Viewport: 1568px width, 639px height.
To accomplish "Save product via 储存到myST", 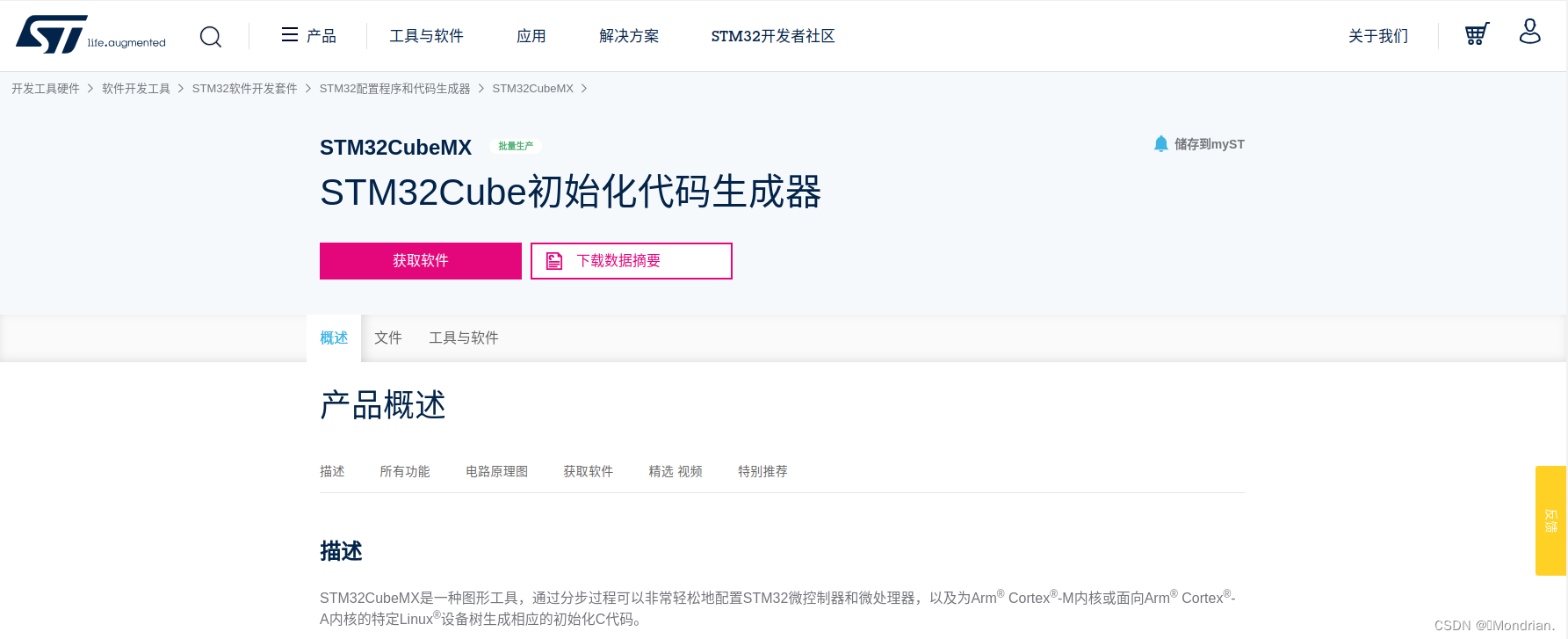I will [1199, 144].
